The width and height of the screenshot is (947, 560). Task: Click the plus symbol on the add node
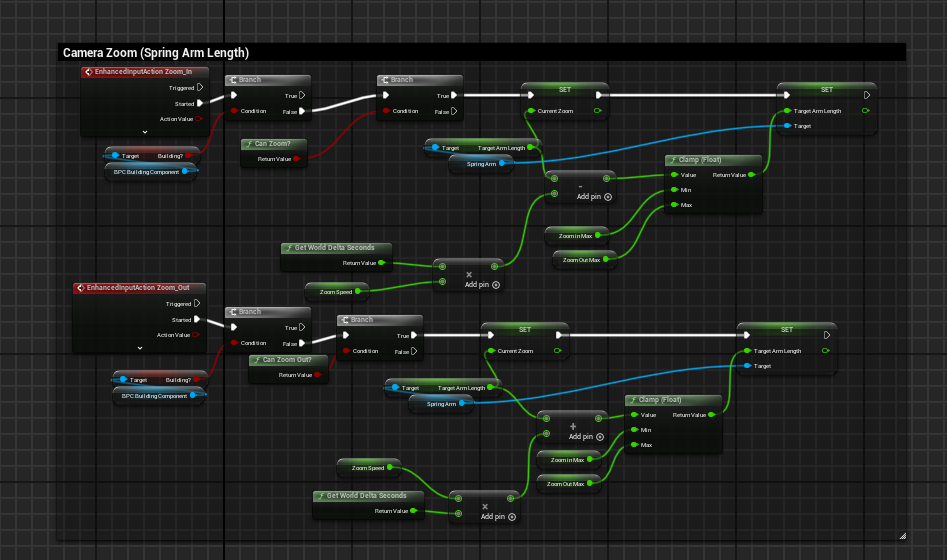573,424
